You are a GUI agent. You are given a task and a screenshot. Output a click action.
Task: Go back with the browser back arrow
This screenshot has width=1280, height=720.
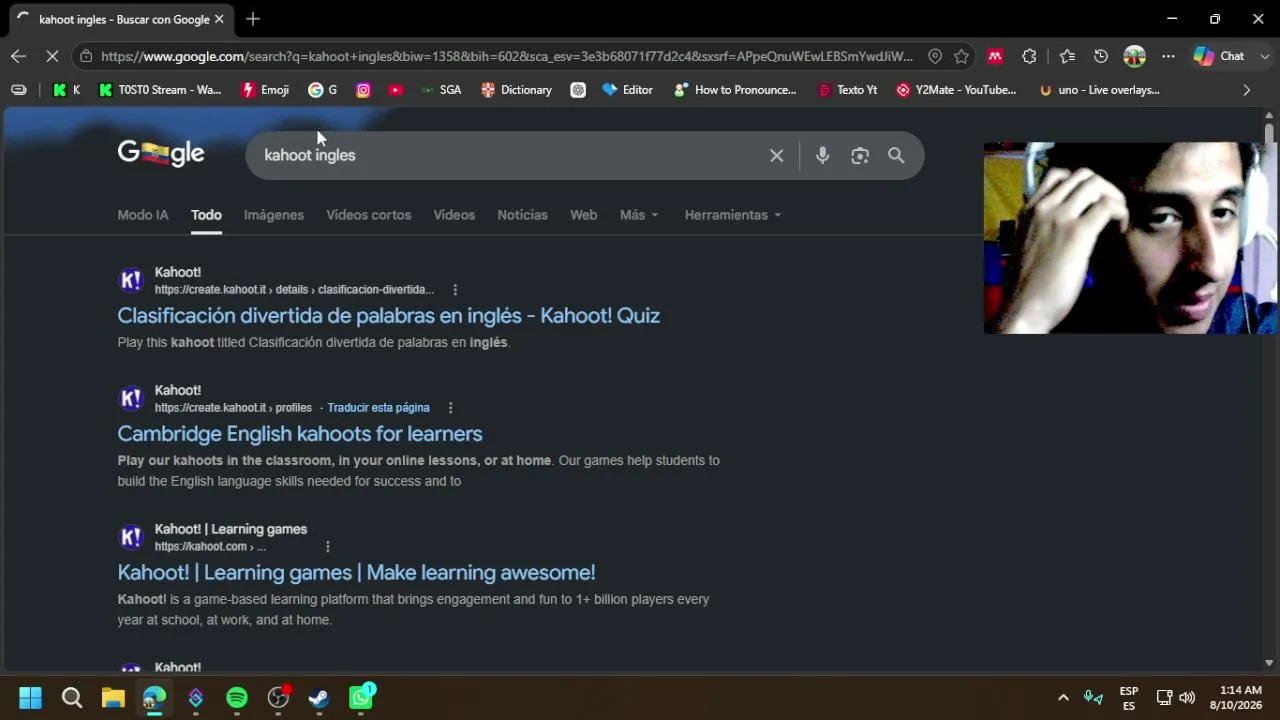[18, 56]
